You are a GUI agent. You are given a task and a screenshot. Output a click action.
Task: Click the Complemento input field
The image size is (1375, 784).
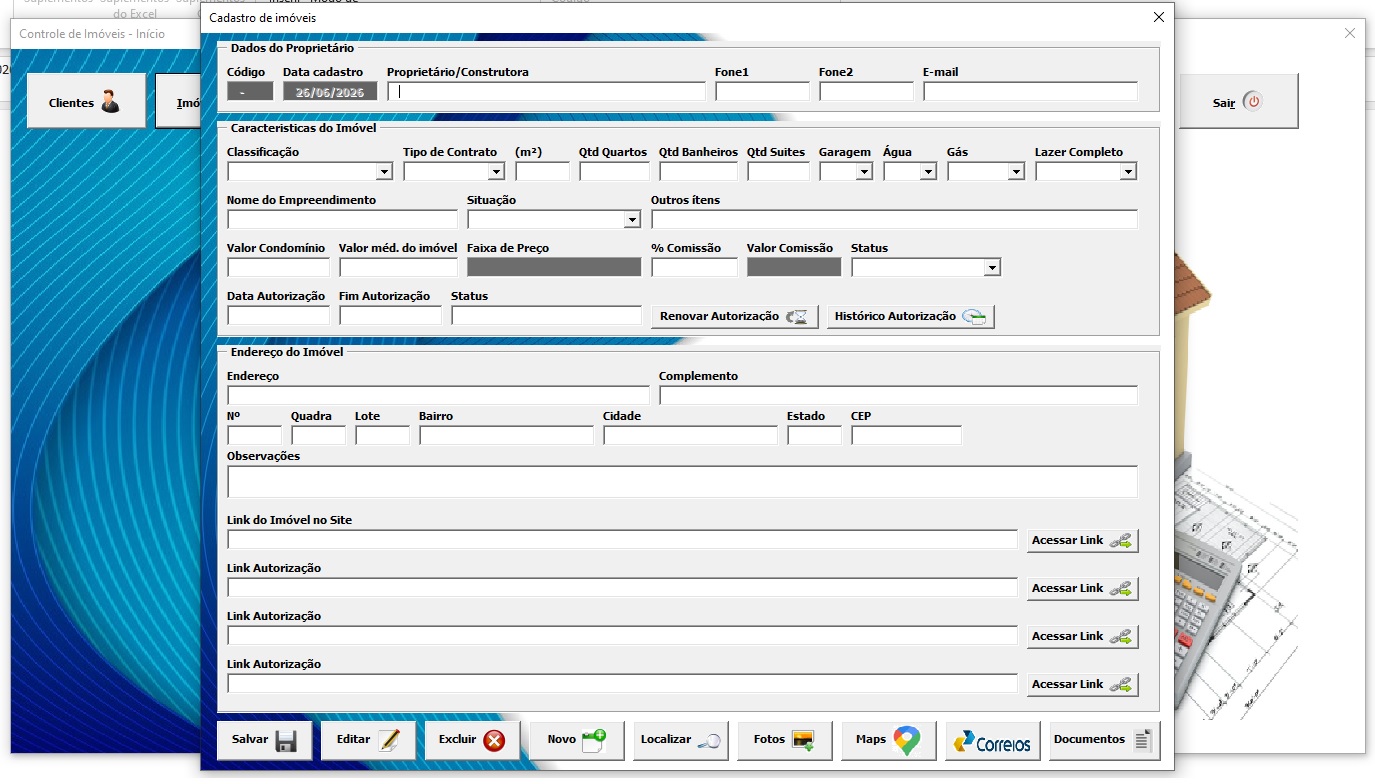898,396
